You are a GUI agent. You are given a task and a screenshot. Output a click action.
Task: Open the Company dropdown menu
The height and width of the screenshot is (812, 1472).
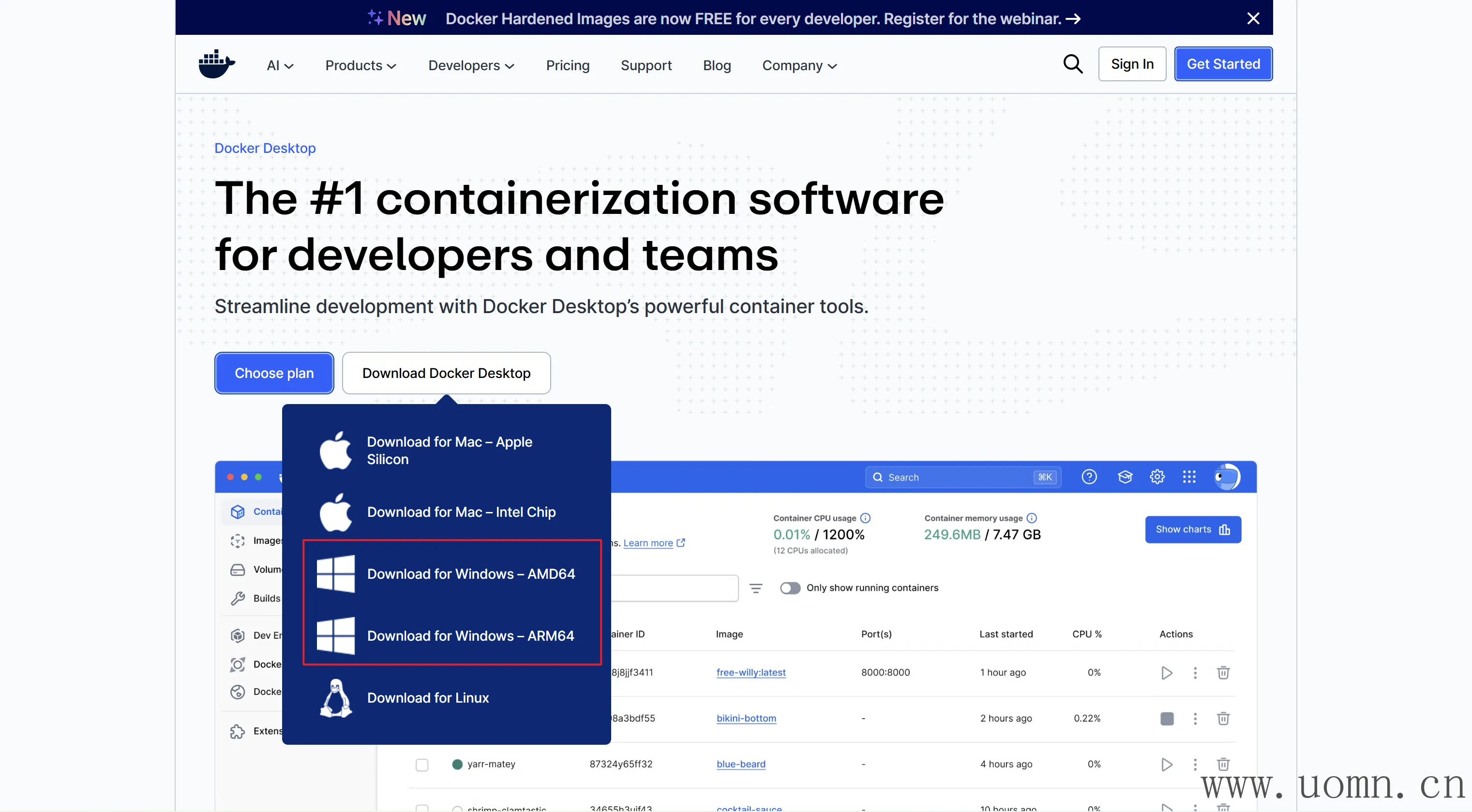(x=799, y=66)
